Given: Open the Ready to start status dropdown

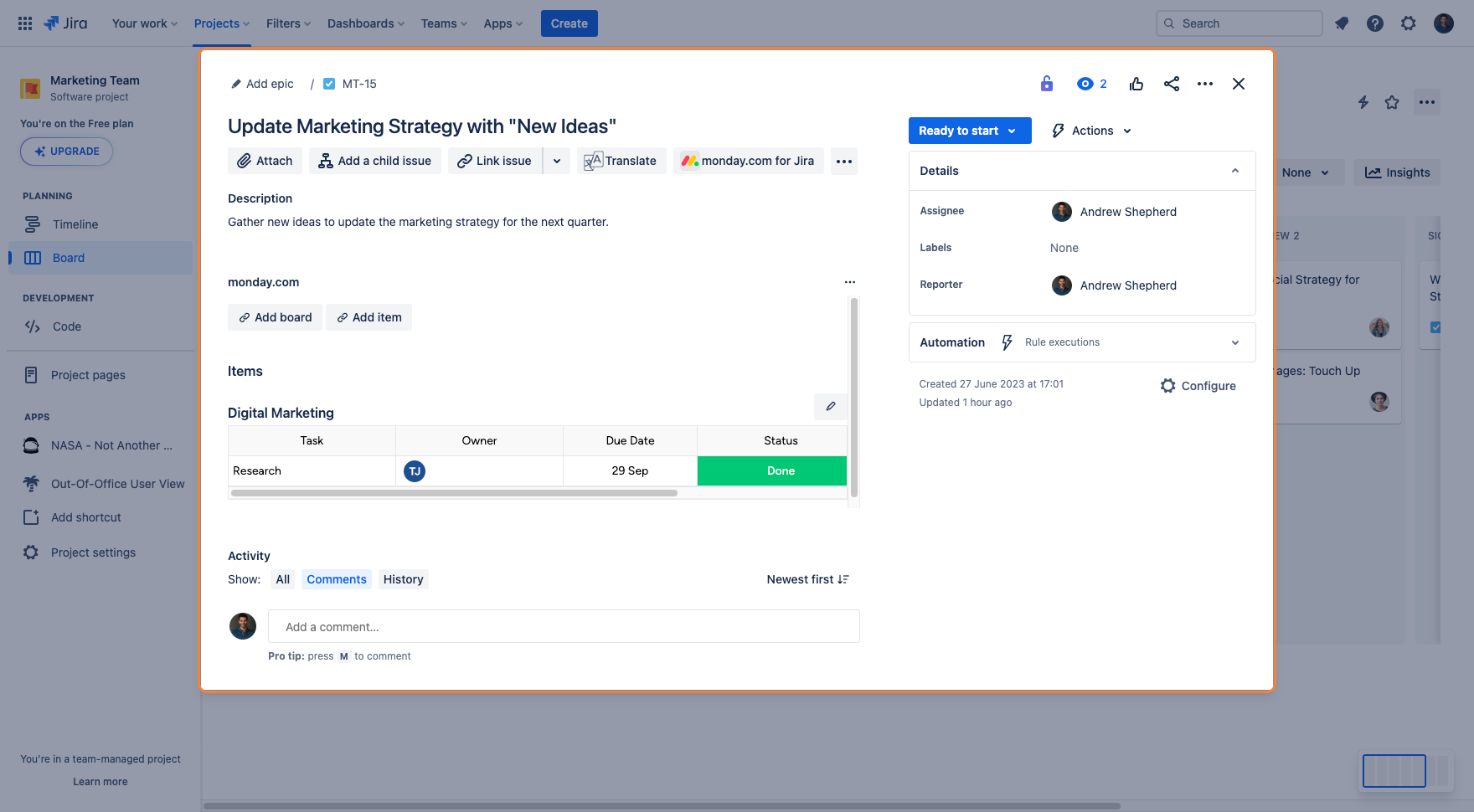Looking at the screenshot, I should 970,131.
